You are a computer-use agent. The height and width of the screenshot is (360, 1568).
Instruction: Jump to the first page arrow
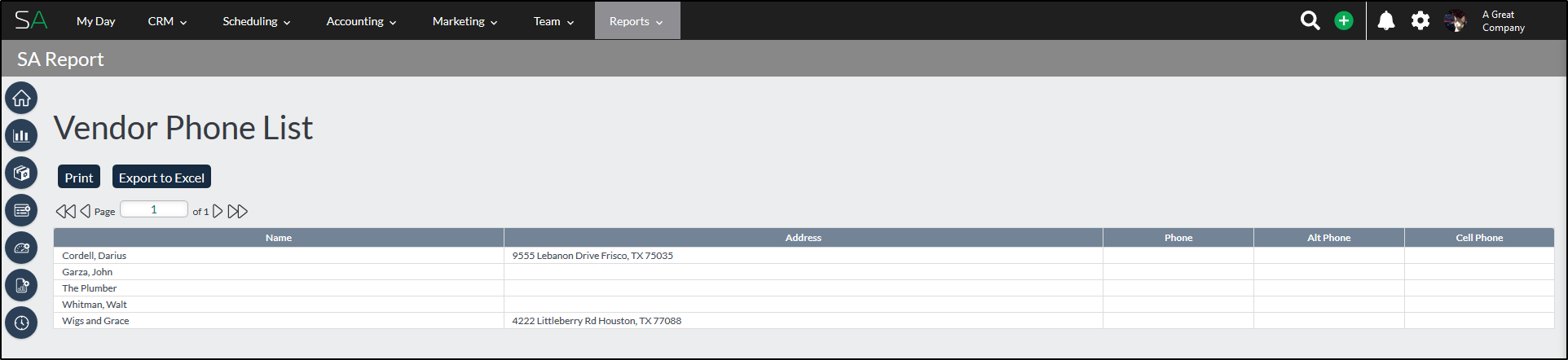[x=65, y=211]
